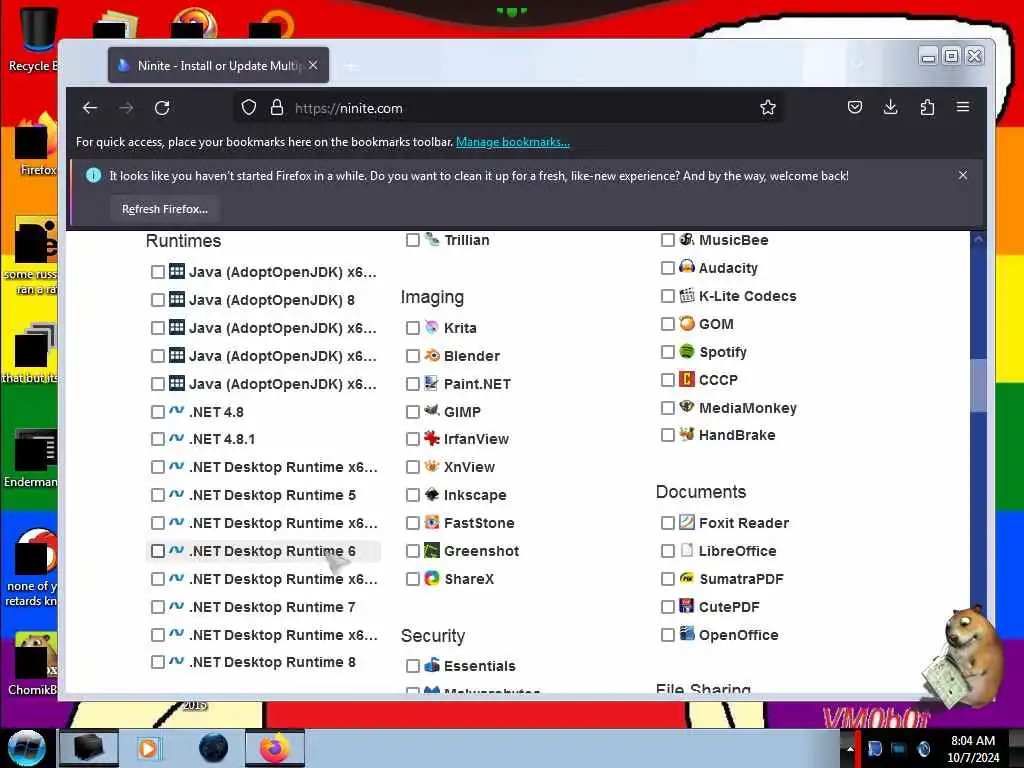Bookmark this page with the star icon
The height and width of the screenshot is (768, 1024).
[x=768, y=108]
